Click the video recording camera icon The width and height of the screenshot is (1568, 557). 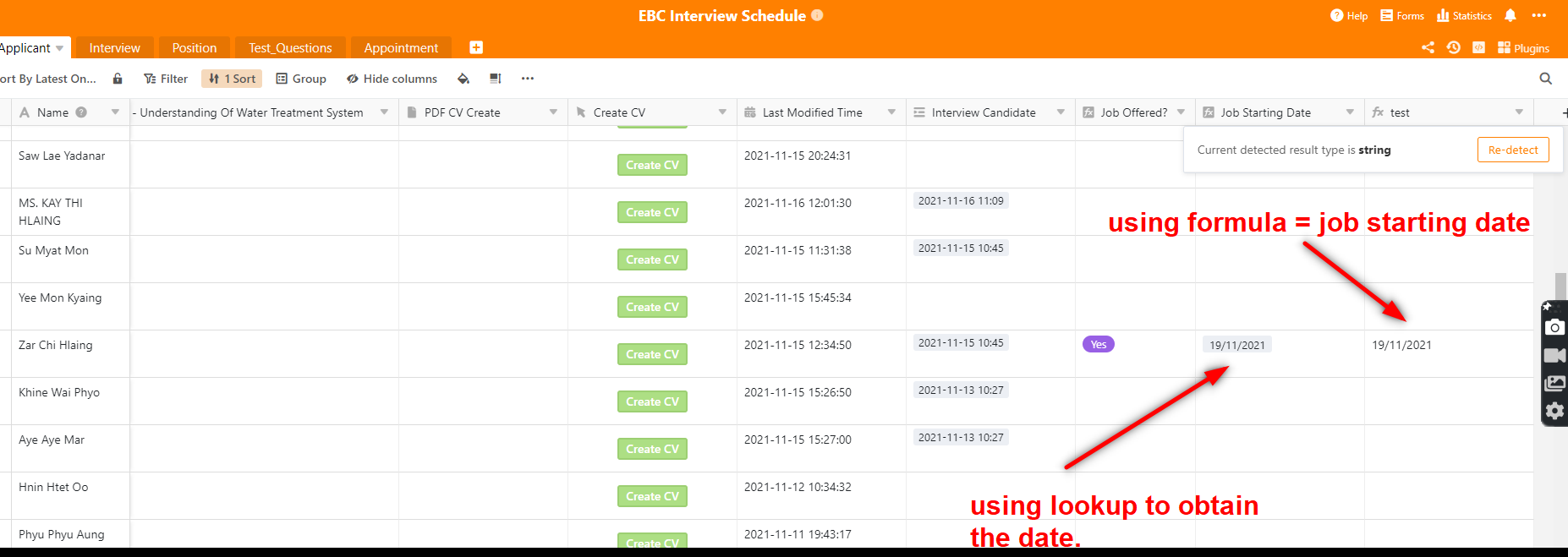[1554, 356]
